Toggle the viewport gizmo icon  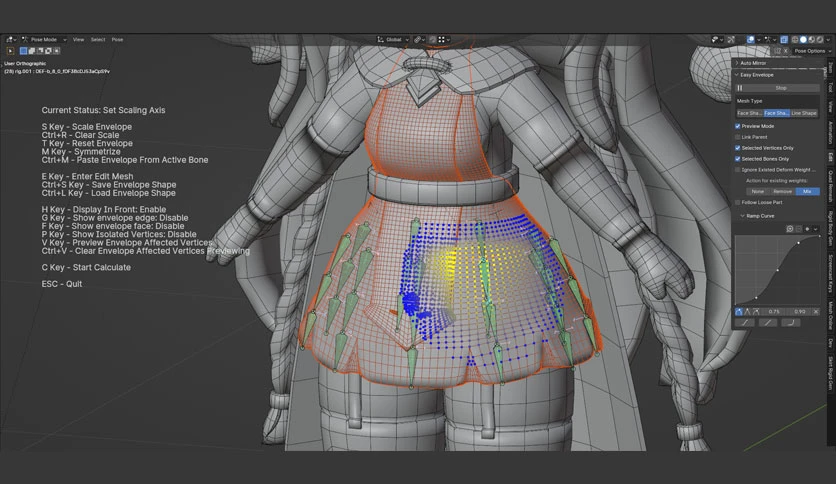click(x=731, y=40)
